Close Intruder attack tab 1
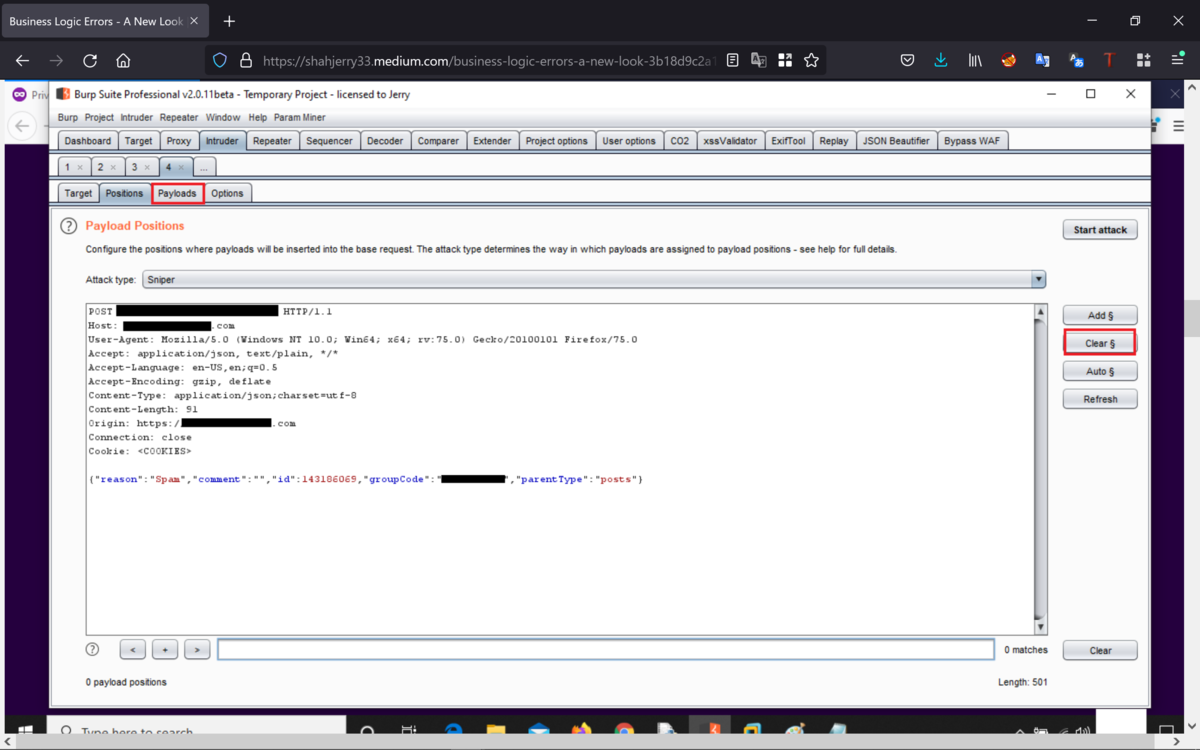The width and height of the screenshot is (1200, 750). click(80, 167)
